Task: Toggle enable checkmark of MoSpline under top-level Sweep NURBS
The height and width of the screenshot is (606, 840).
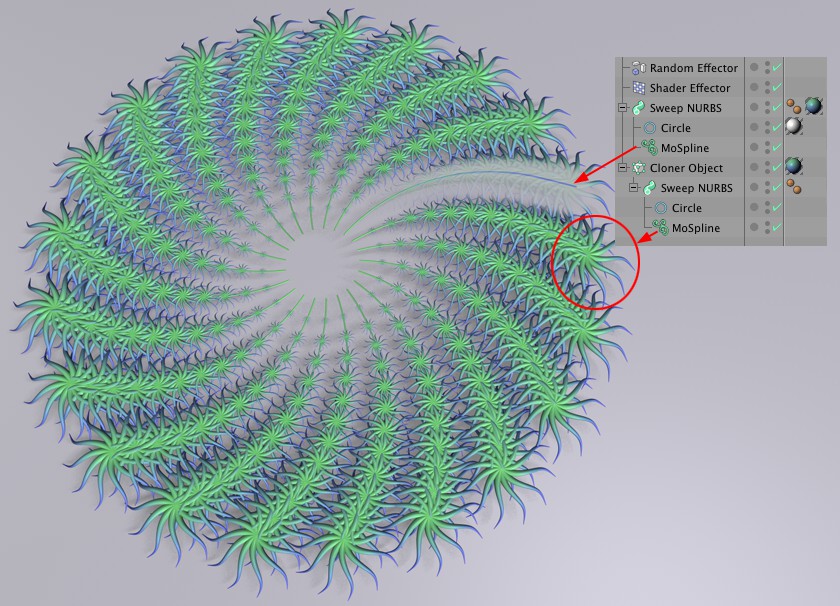Action: (x=777, y=147)
